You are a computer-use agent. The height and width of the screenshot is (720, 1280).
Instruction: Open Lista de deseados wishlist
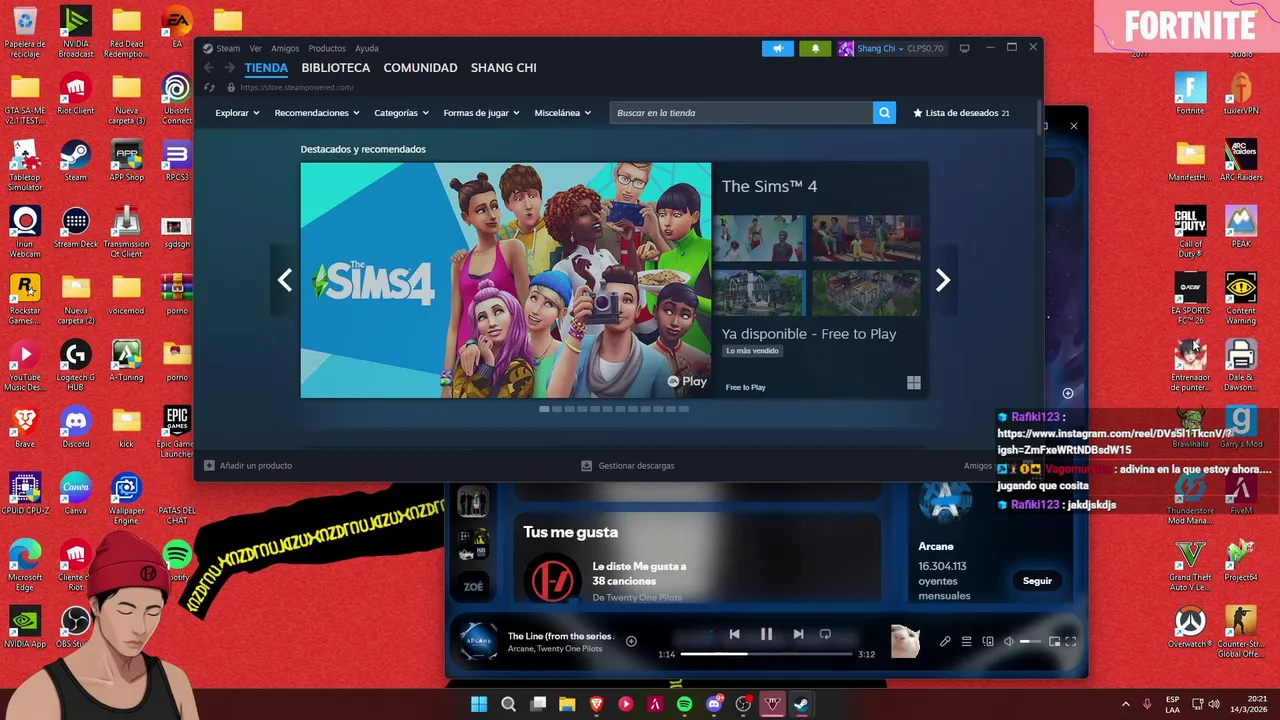point(961,113)
